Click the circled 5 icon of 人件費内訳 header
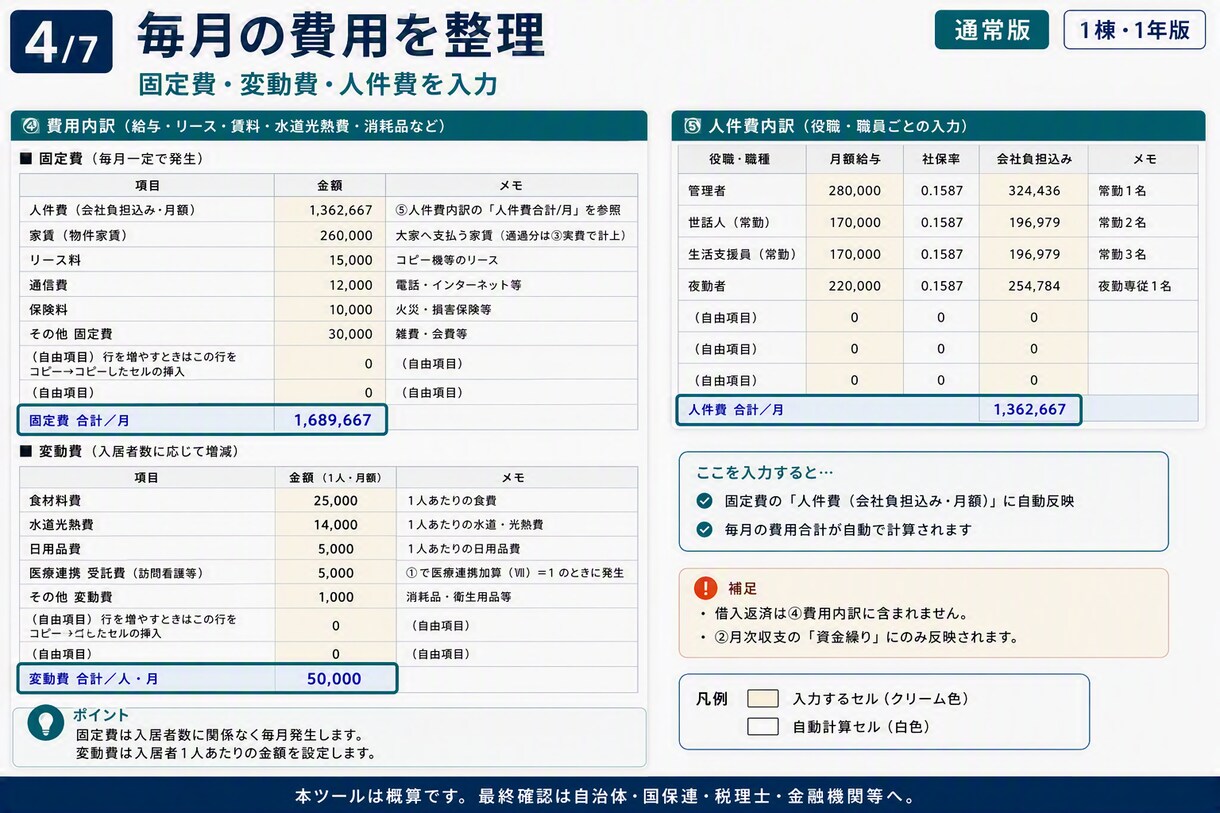The height and width of the screenshot is (813, 1220). (x=692, y=126)
